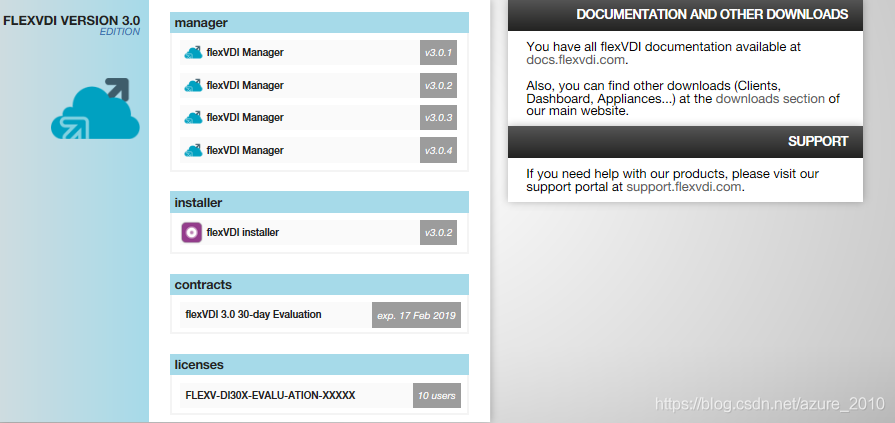Viewport: 895px width, 423px height.
Task: Click the SUPPORT panel header
Action: [685, 142]
